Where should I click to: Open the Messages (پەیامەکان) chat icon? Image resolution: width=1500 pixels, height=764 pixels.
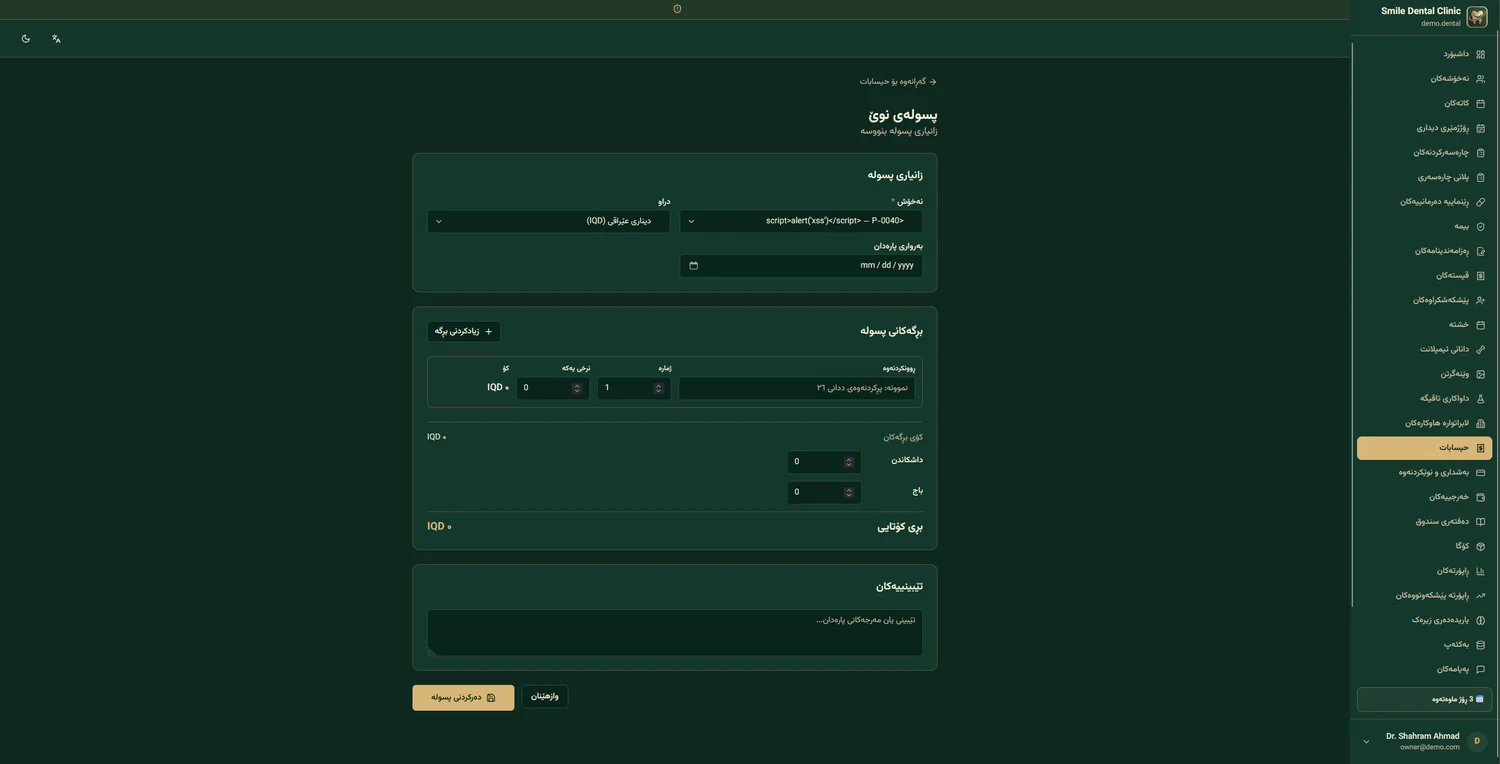1481,669
